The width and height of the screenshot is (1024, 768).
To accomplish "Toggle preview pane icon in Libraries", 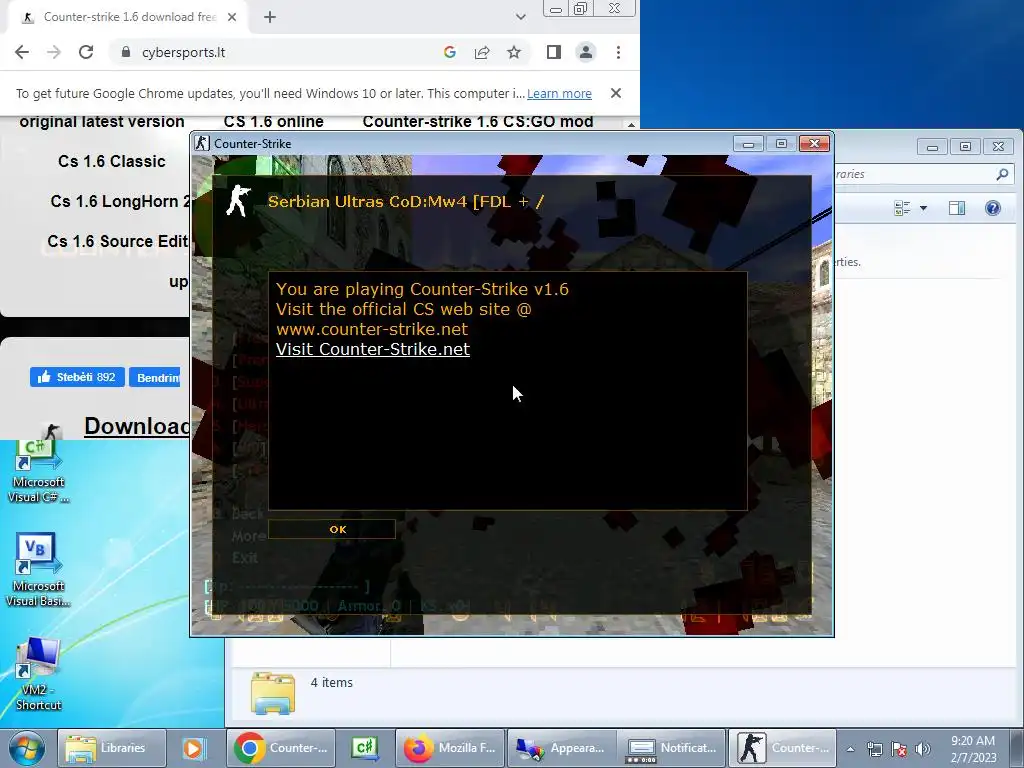I will click(x=957, y=208).
